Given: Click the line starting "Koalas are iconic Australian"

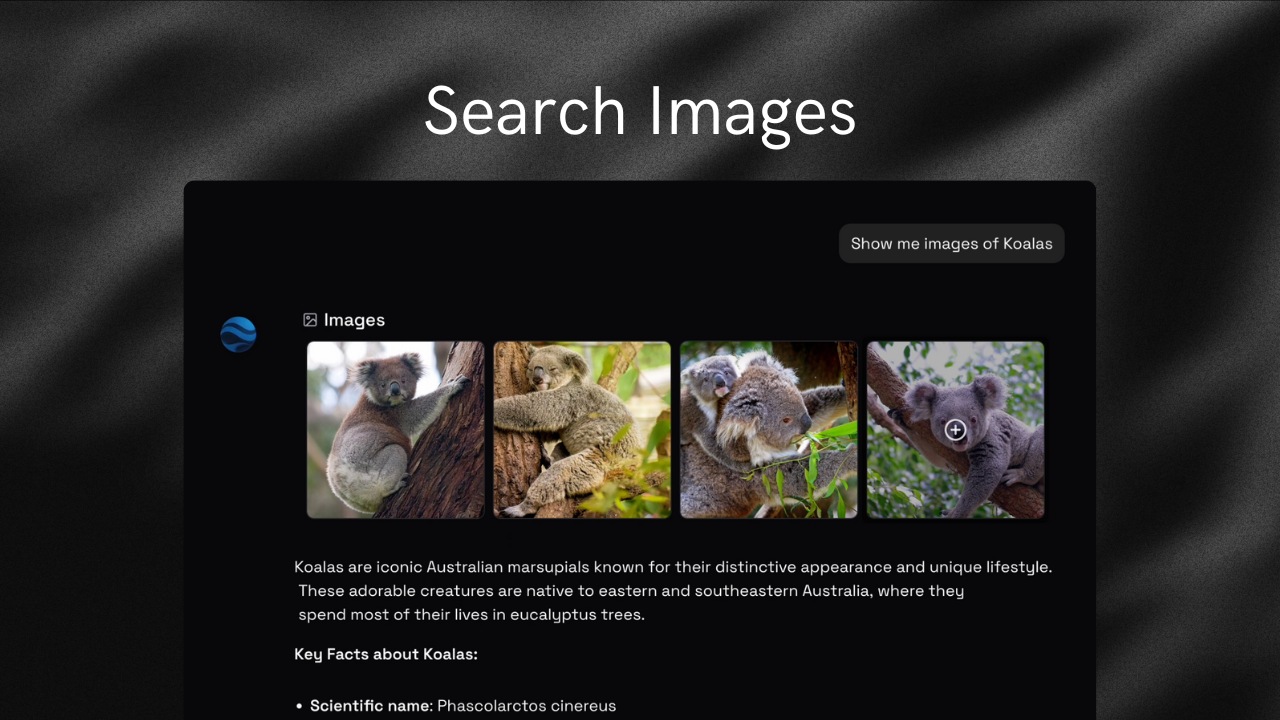Looking at the screenshot, I should click(672, 567).
